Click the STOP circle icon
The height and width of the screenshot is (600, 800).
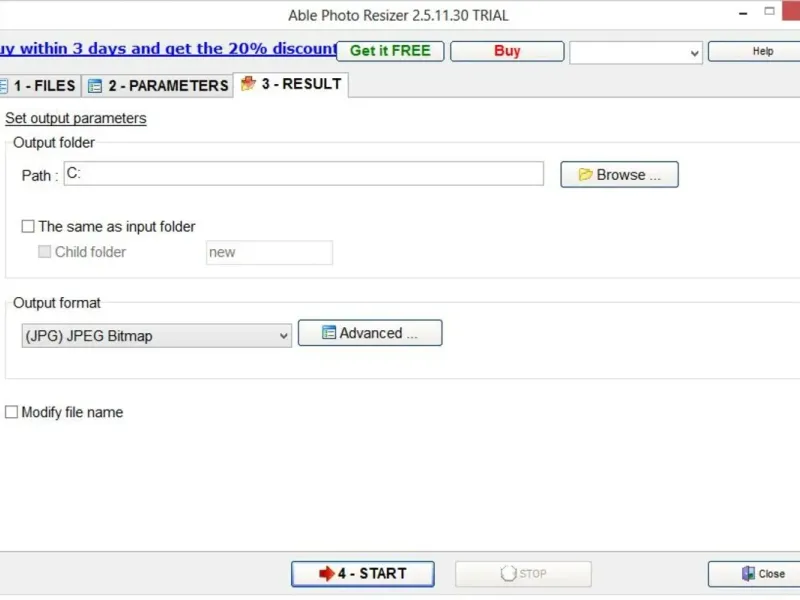pos(508,573)
